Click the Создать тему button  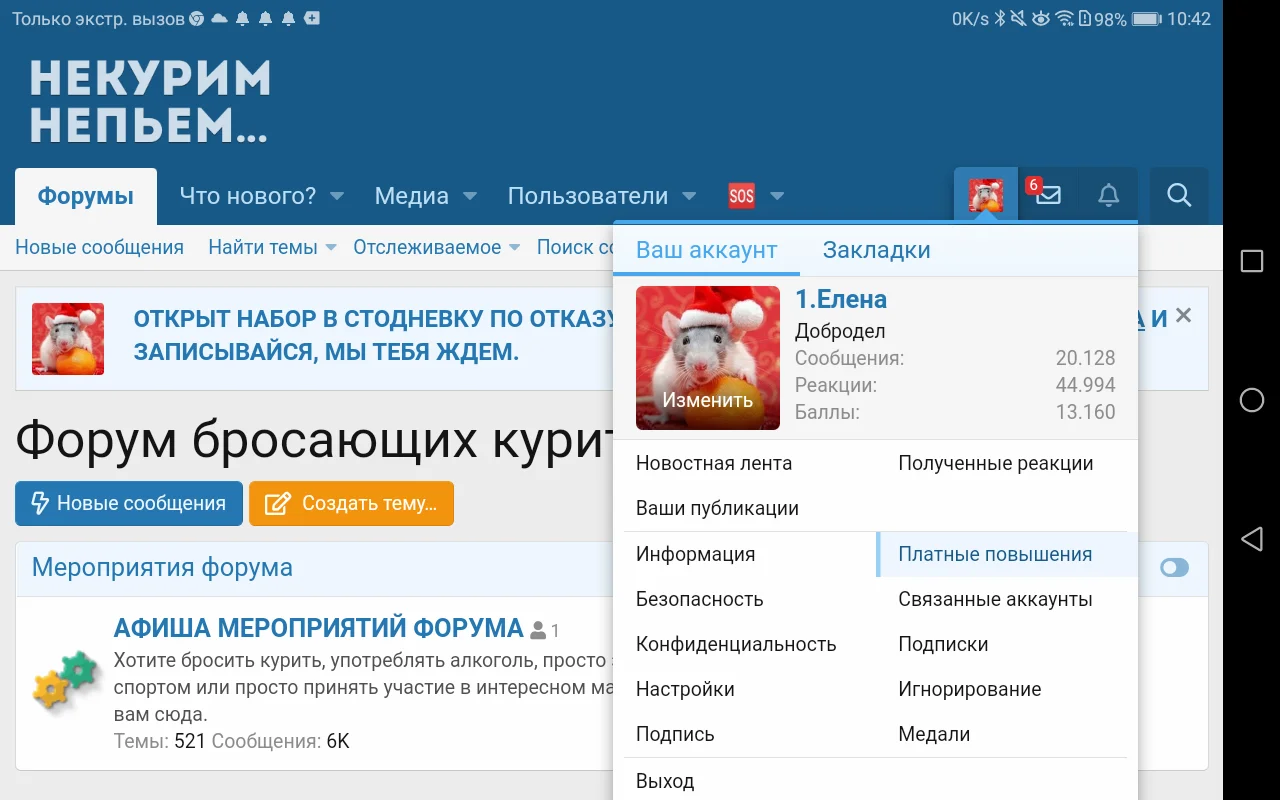(x=351, y=504)
